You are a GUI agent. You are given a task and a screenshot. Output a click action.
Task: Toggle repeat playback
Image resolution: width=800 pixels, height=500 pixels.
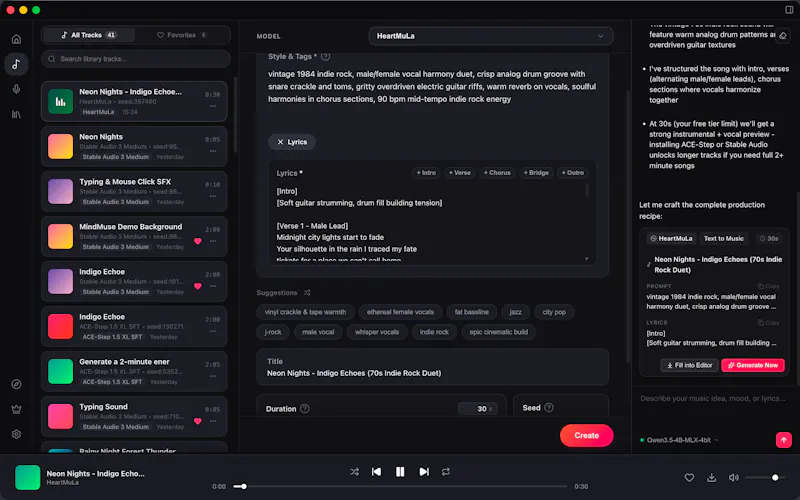pos(446,472)
